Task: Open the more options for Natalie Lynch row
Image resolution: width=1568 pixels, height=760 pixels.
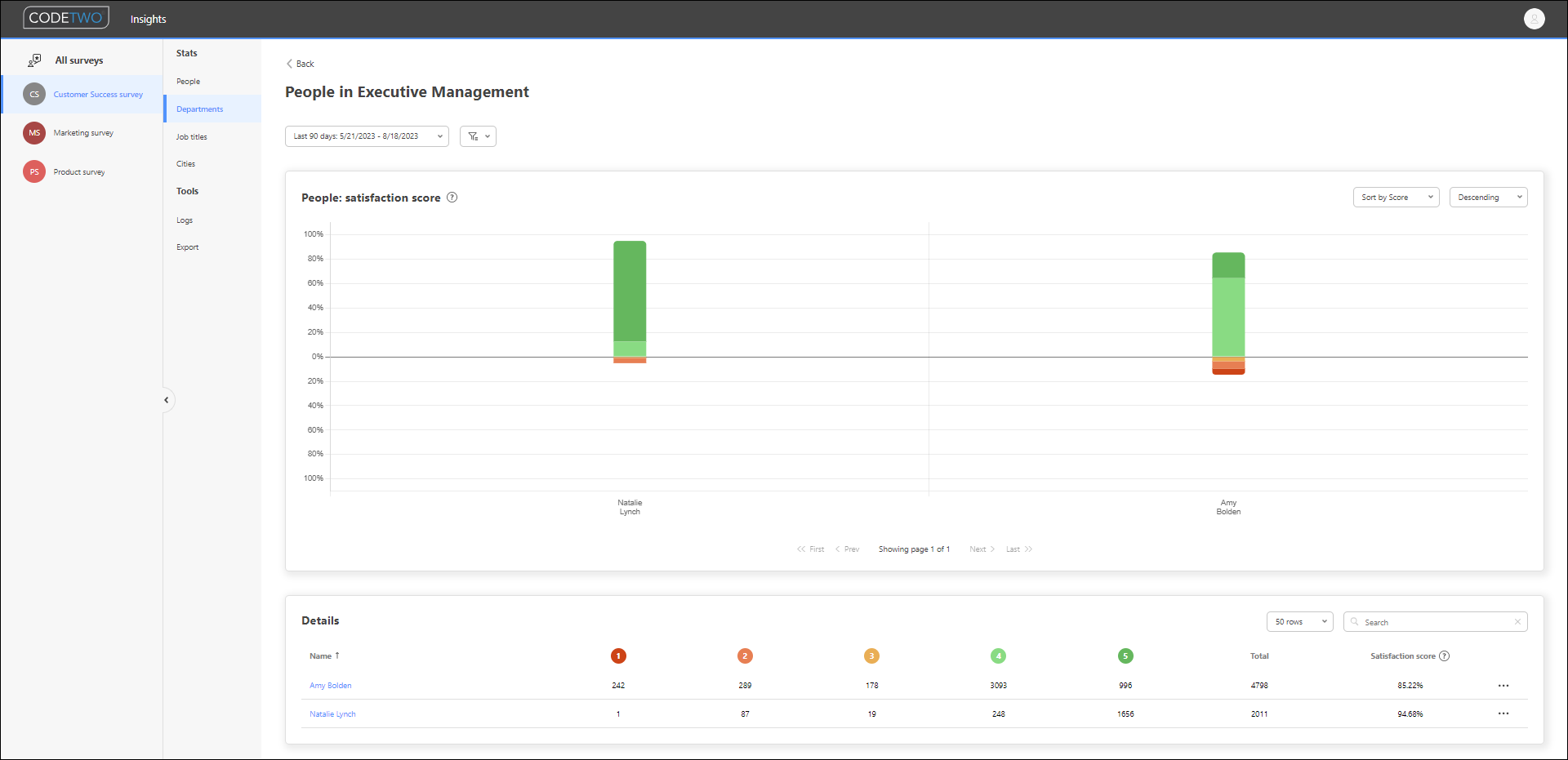Action: point(1503,714)
